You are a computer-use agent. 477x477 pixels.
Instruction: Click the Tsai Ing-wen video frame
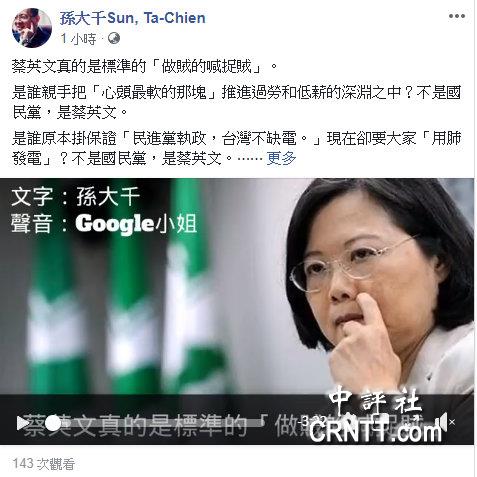tap(237, 297)
